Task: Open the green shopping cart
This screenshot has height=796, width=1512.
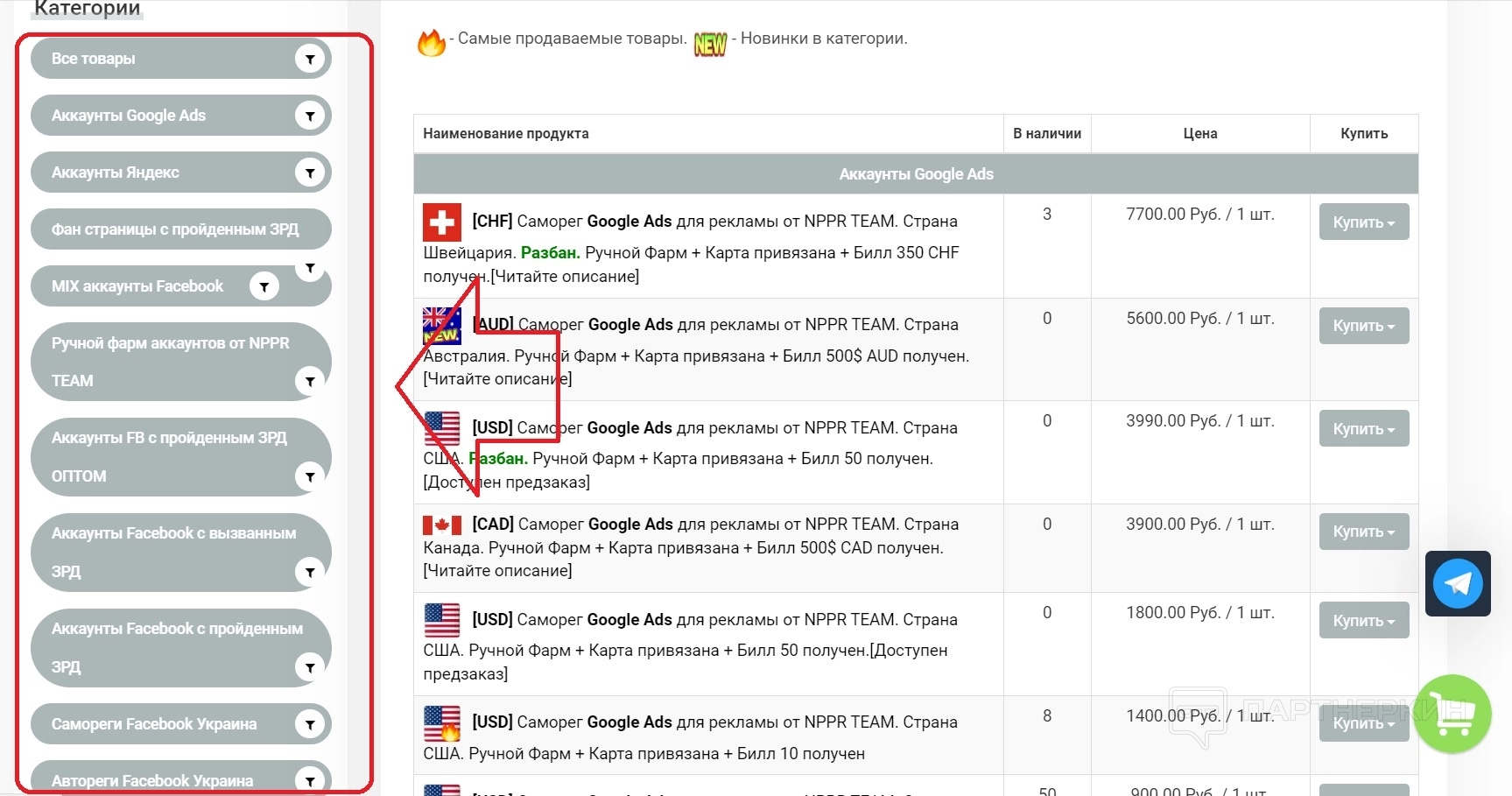Action: click(1452, 714)
